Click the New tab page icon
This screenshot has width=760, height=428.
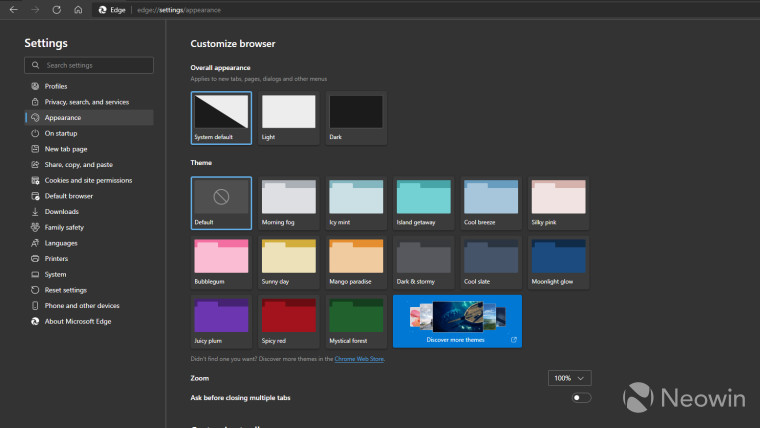[x=35, y=149]
